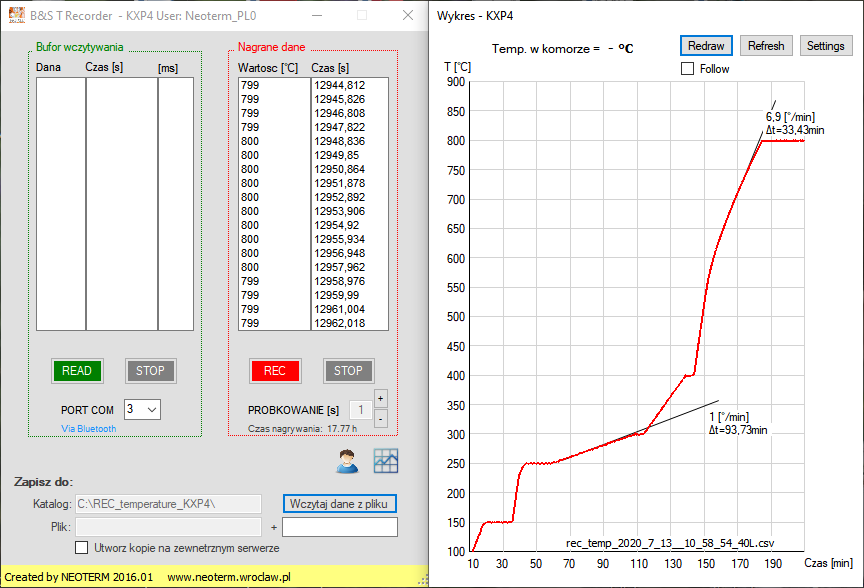The width and height of the screenshot is (864, 588).
Task: Click 'Czas nagrywania: 17.77 h' text
Action: 303,429
